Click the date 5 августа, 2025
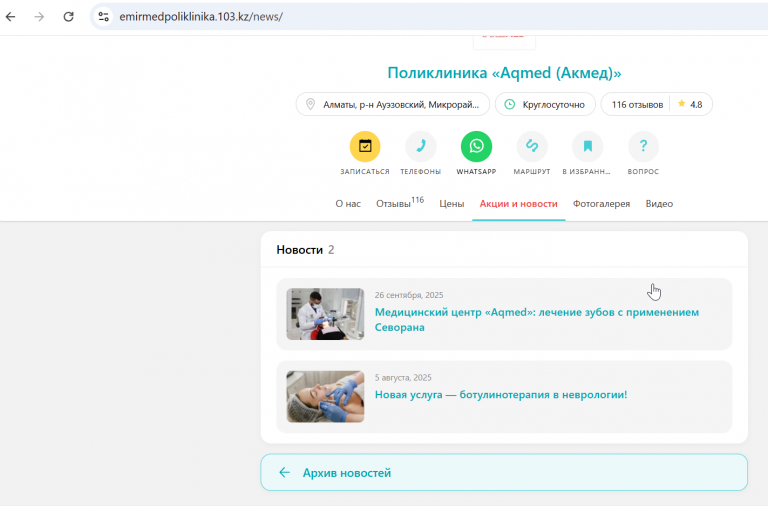 (403, 378)
